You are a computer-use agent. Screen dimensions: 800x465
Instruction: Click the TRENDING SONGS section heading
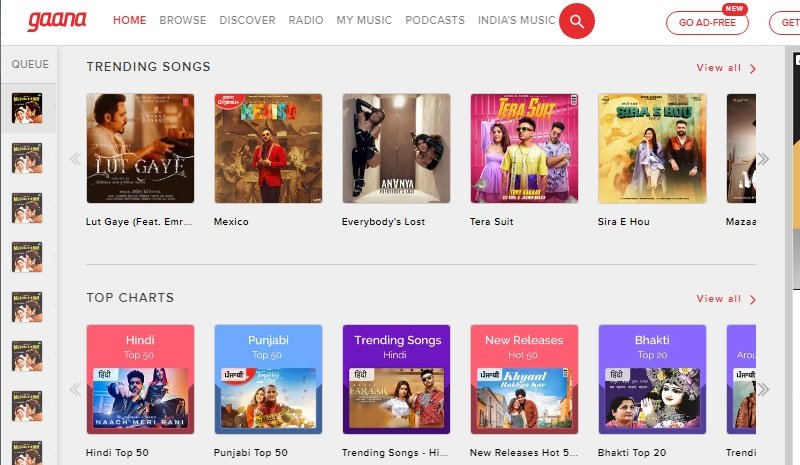[148, 67]
